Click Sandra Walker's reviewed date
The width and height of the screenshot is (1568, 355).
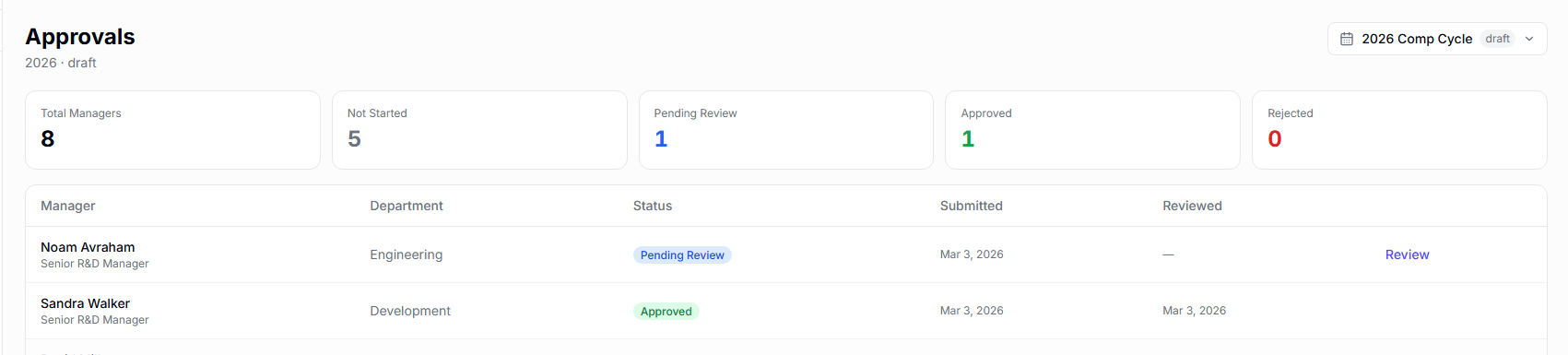point(1194,311)
